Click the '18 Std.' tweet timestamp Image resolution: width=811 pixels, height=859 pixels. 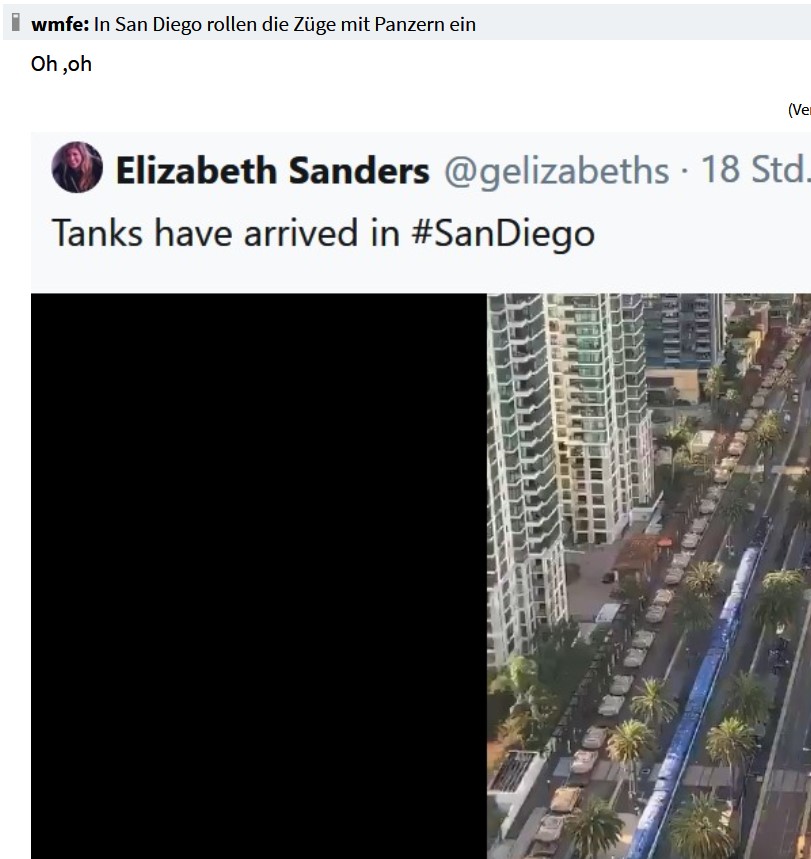coord(756,169)
